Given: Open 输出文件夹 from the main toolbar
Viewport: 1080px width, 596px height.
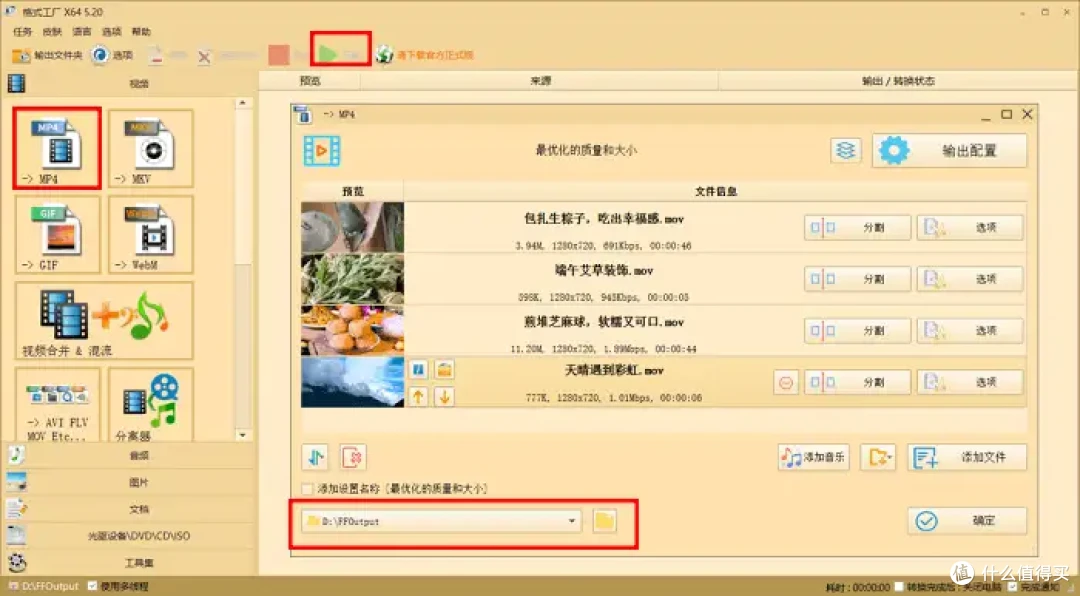Looking at the screenshot, I should pos(48,55).
